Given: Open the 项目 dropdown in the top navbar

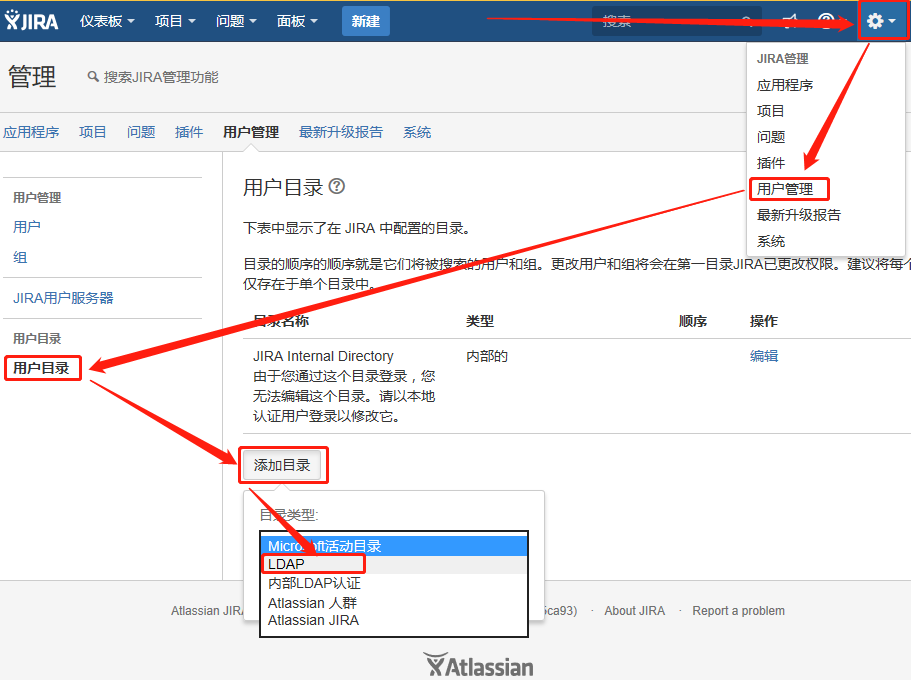Looking at the screenshot, I should click(170, 19).
